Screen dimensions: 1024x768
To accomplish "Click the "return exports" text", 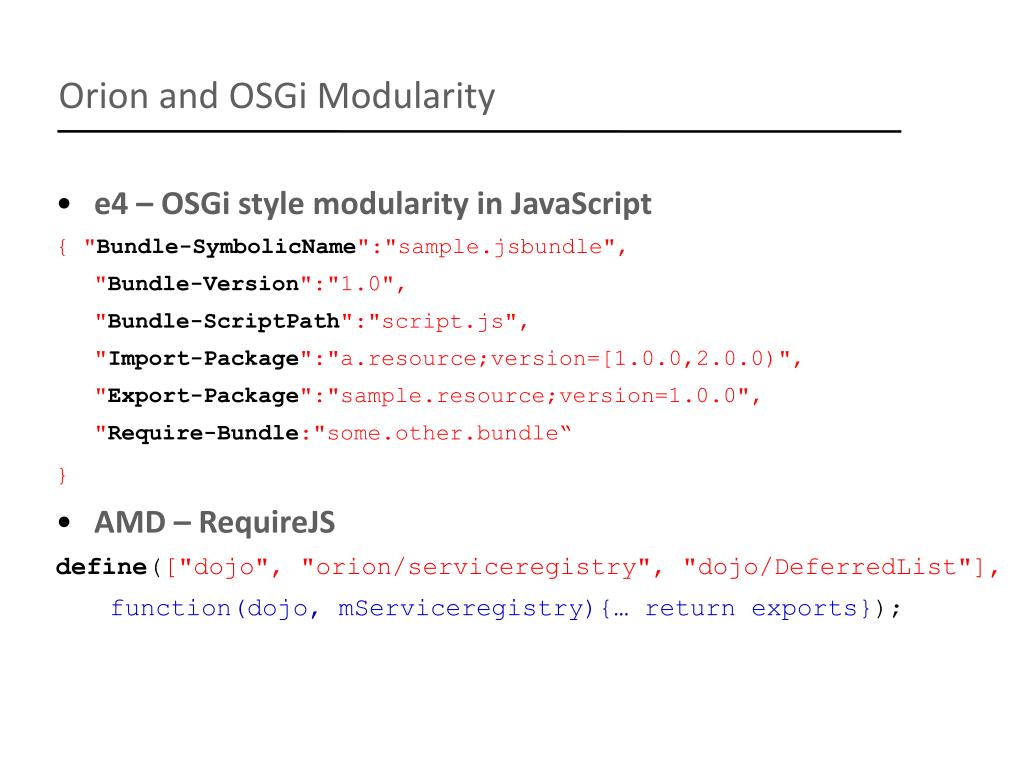I will click(x=751, y=609).
